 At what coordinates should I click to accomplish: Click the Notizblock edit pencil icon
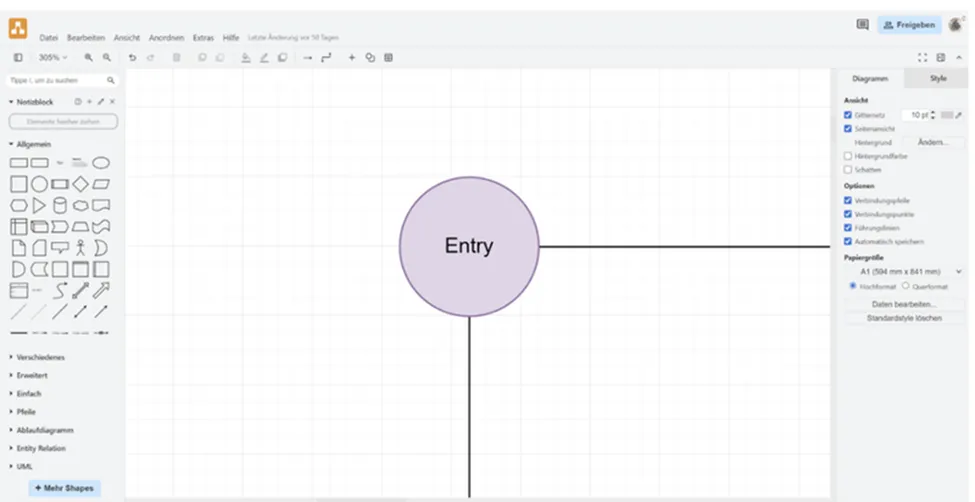pyautogui.click(x=101, y=101)
